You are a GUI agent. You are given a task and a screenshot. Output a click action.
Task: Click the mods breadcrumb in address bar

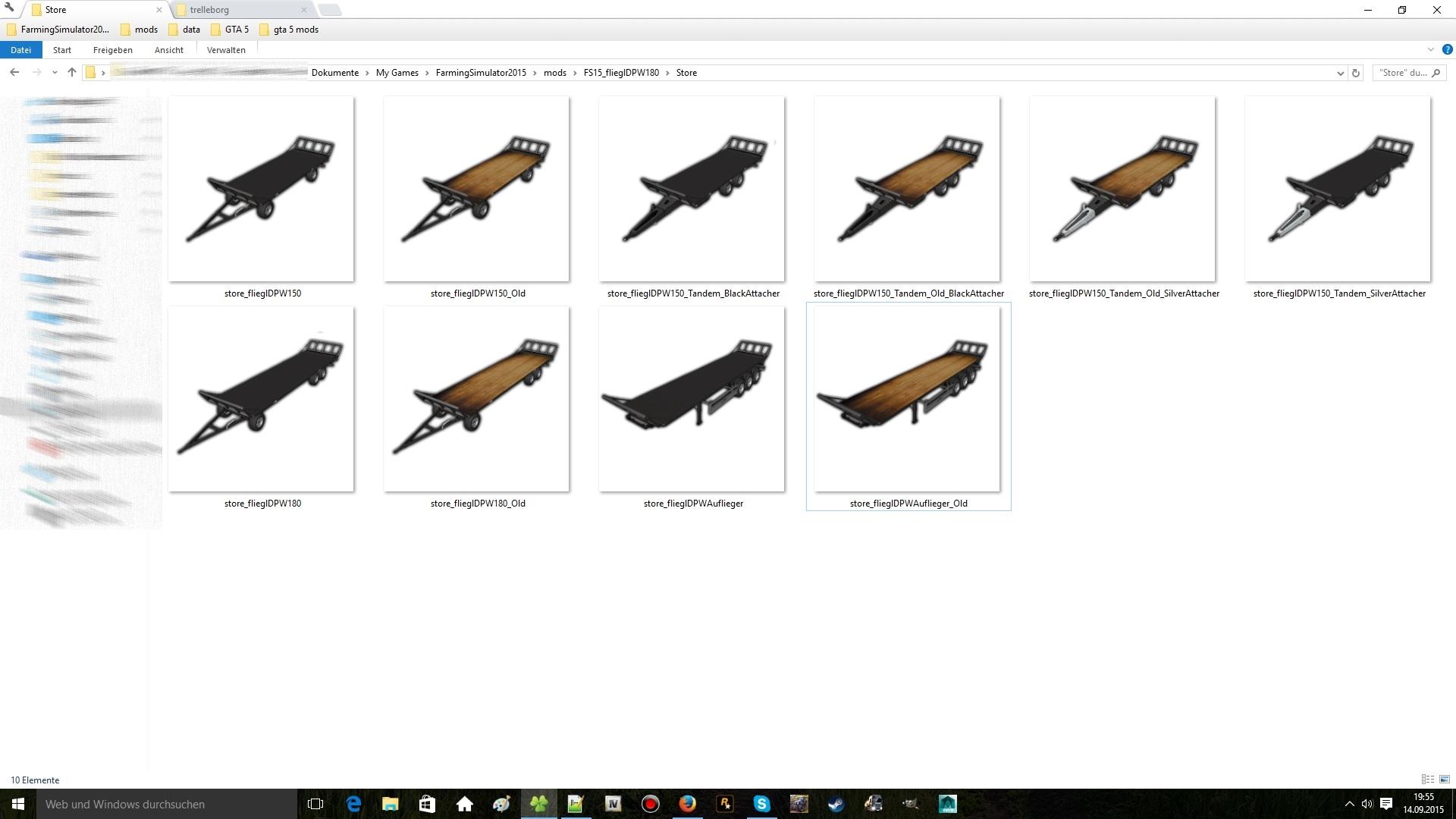554,73
